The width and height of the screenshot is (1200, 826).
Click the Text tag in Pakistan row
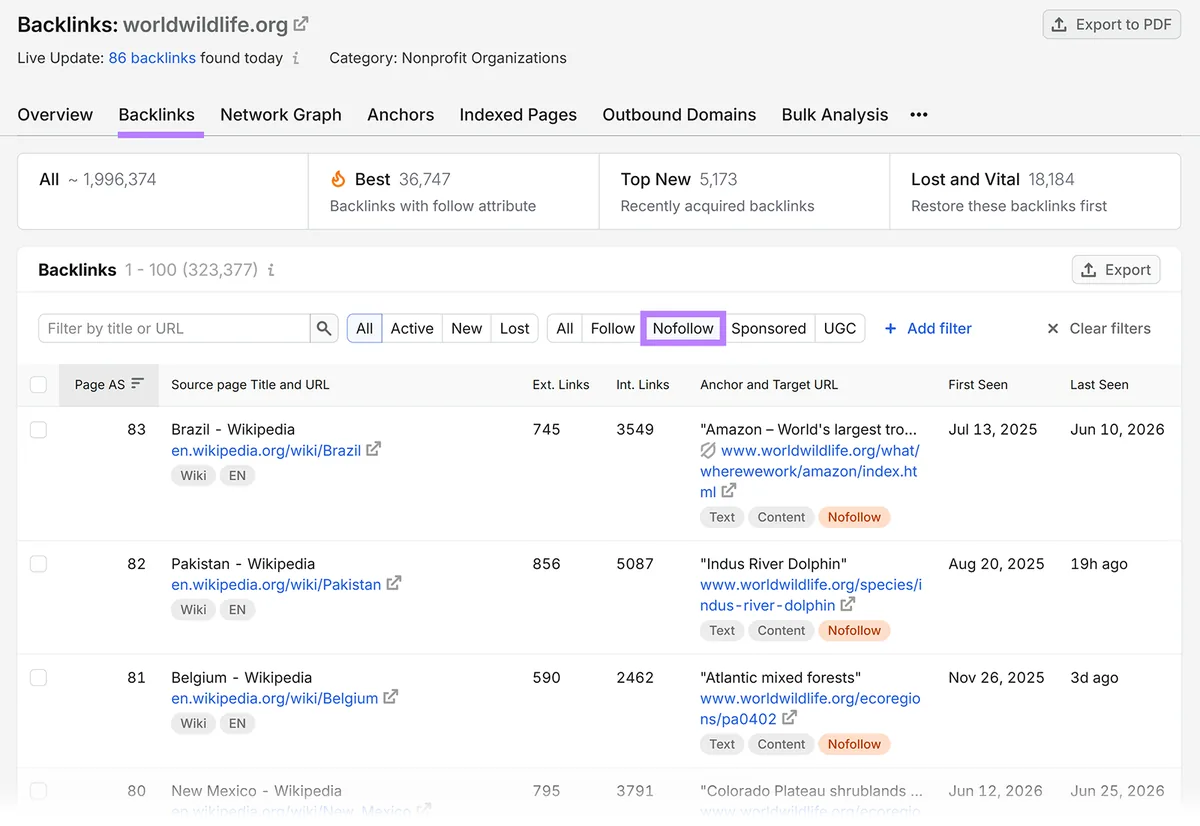click(x=722, y=631)
